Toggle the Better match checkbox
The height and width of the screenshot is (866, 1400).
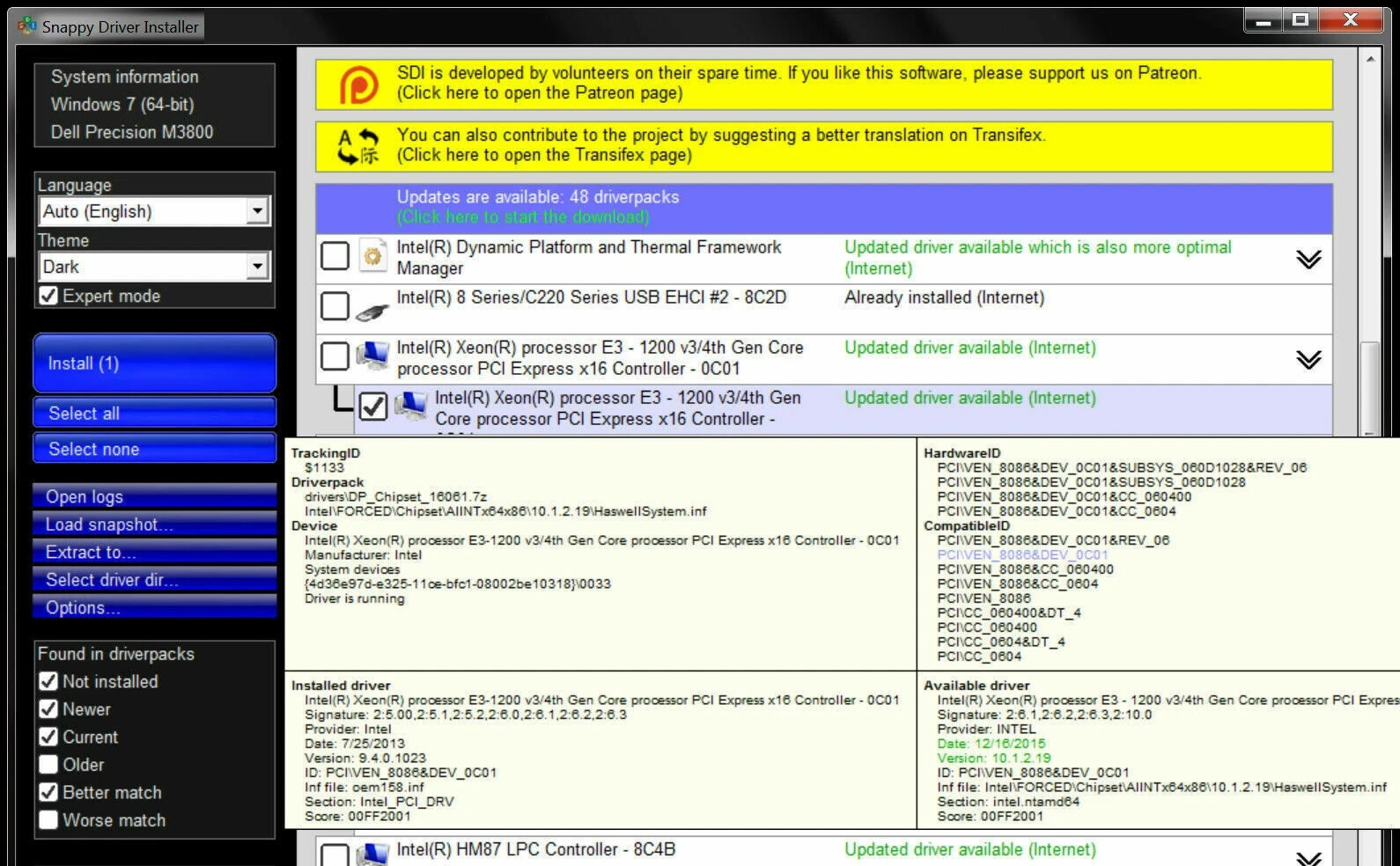pos(48,792)
